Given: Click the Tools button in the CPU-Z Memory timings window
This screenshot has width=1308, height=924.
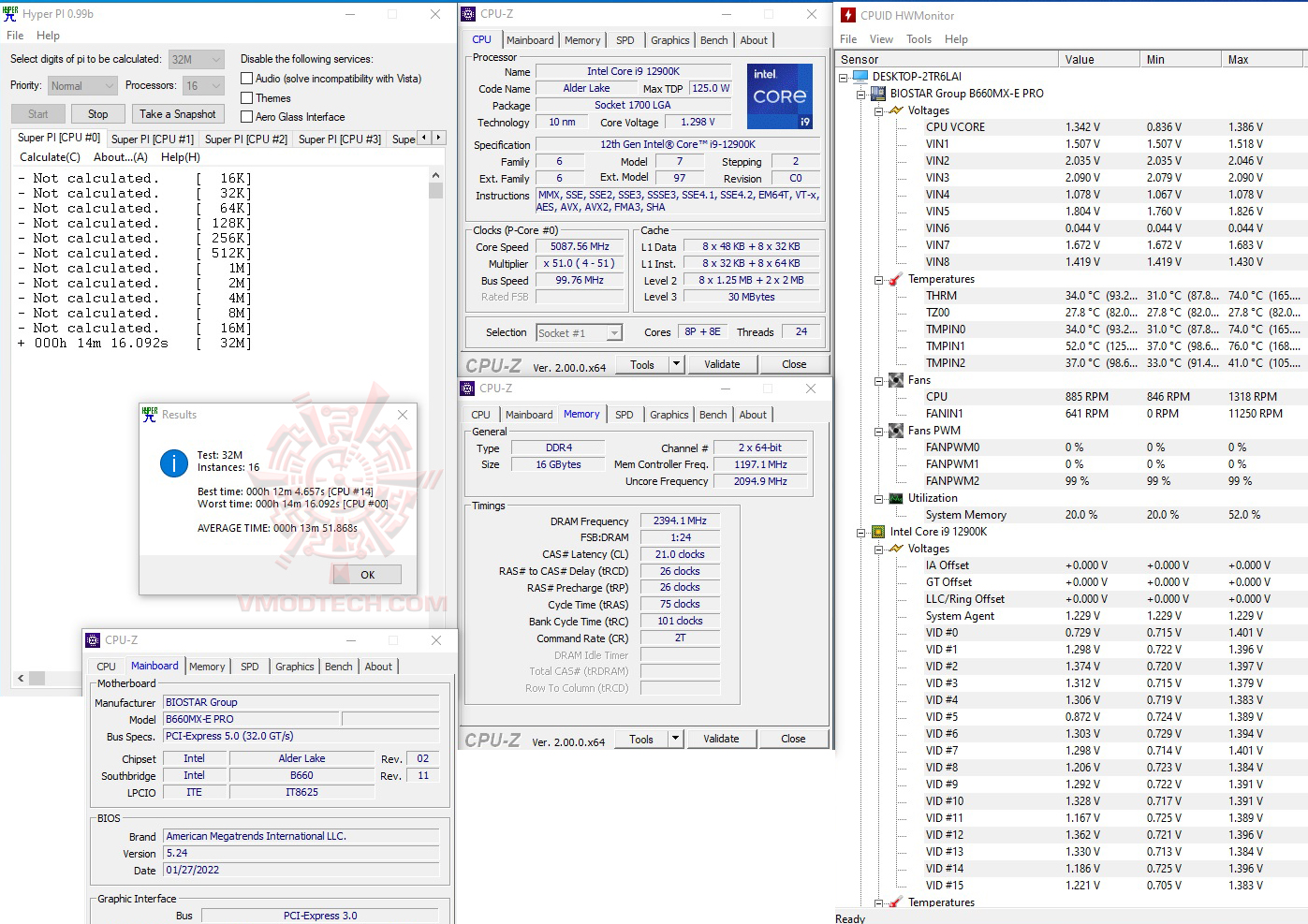Looking at the screenshot, I should pyautogui.click(x=641, y=739).
